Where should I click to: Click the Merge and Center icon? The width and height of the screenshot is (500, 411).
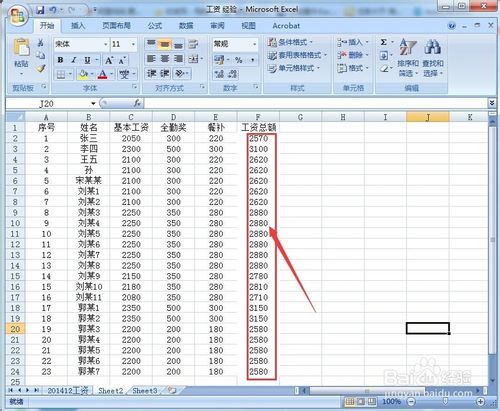coord(193,59)
